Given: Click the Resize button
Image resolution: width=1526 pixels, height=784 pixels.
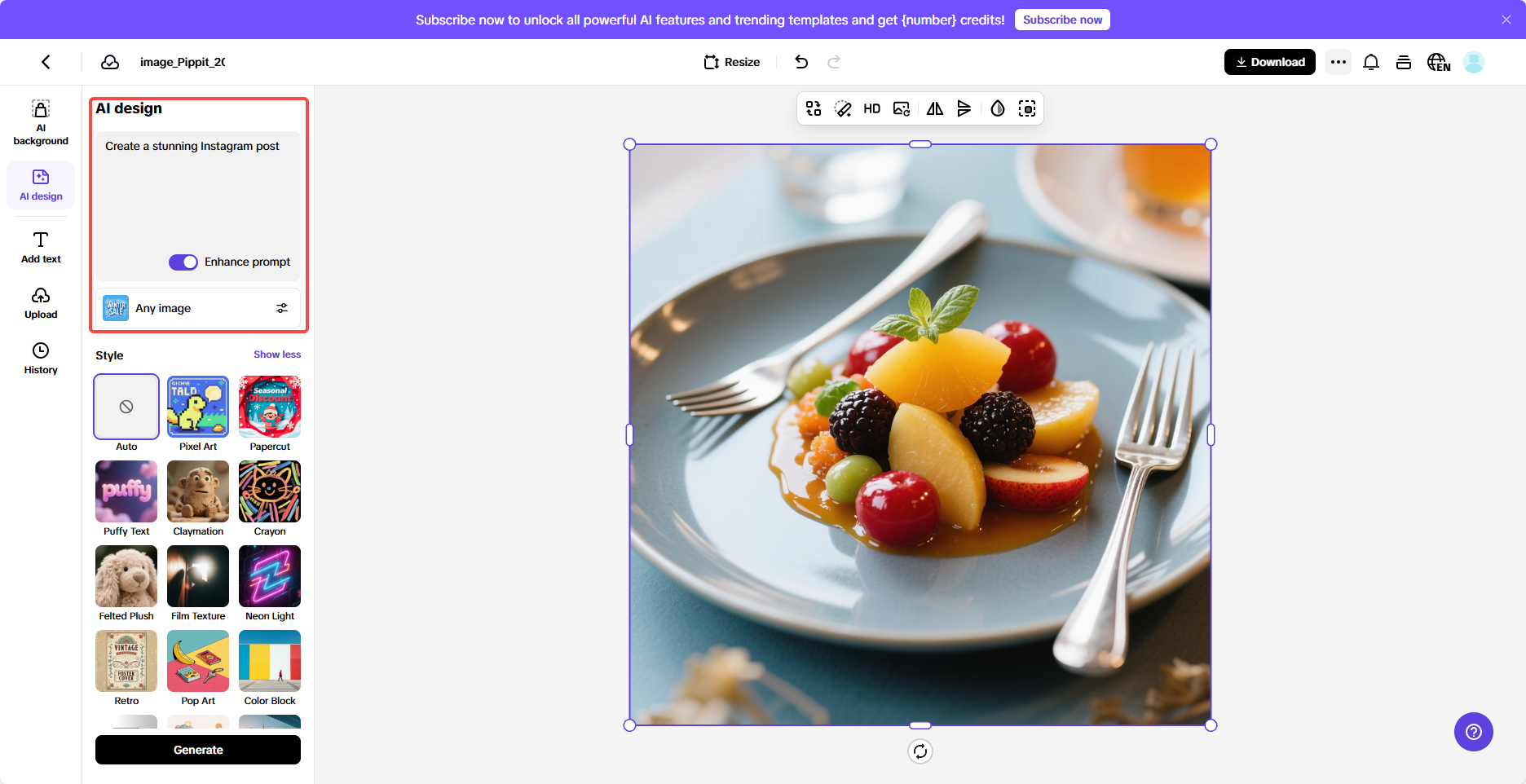Looking at the screenshot, I should (732, 62).
